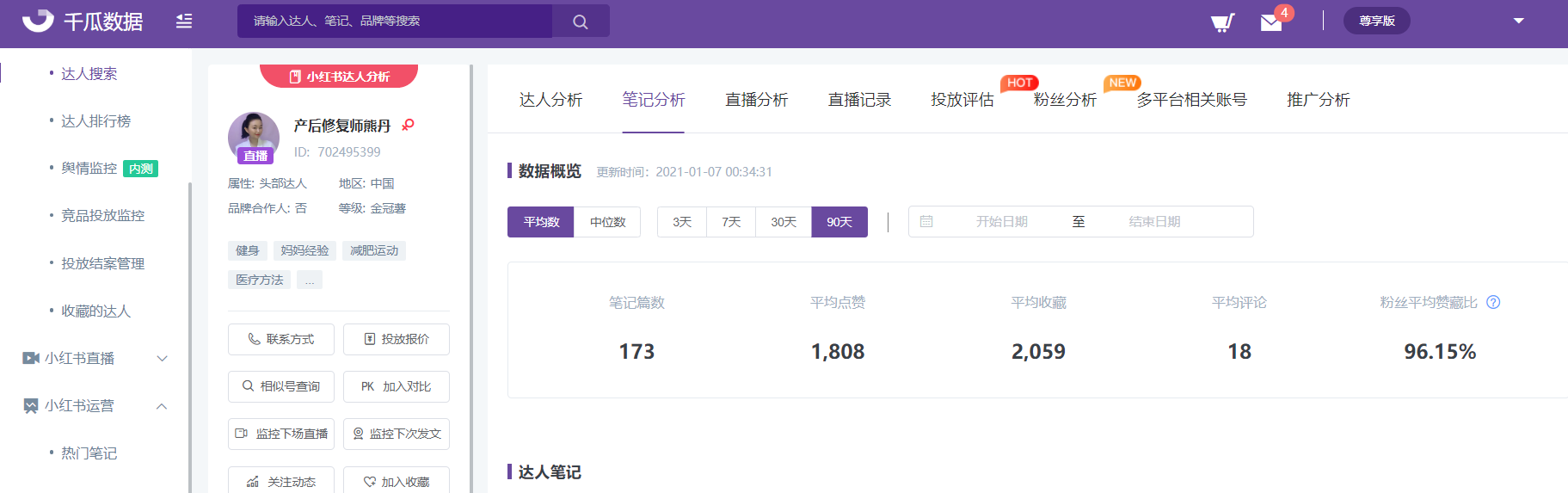The image size is (1568, 493).
Task: Open the mail notifications icon
Action: (1271, 22)
